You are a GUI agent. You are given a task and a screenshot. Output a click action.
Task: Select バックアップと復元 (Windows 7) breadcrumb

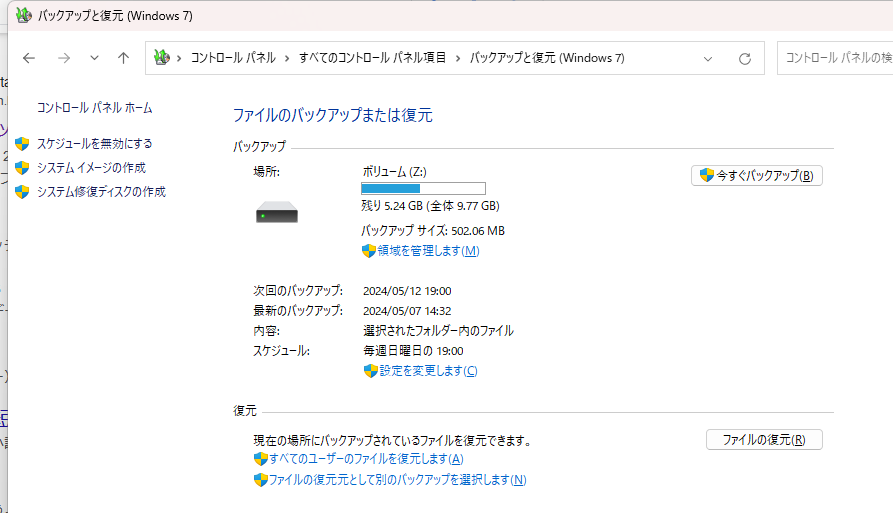click(x=547, y=58)
